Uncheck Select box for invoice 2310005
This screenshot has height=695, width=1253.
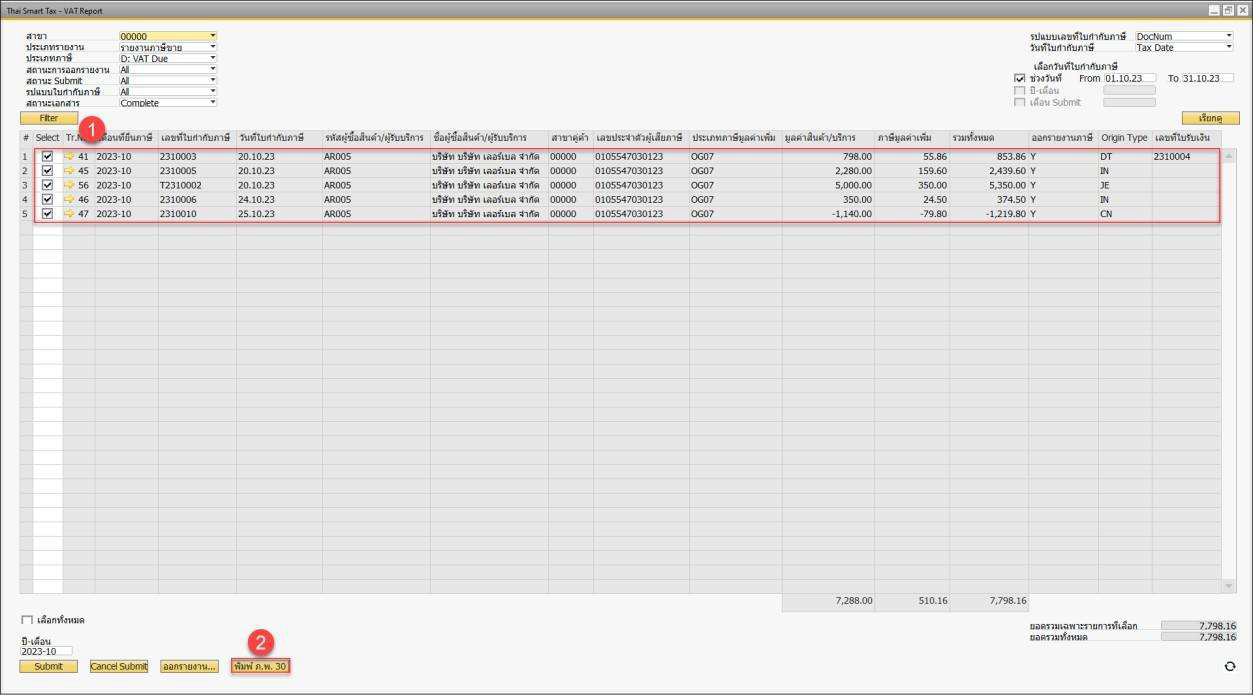pyautogui.click(x=47, y=171)
